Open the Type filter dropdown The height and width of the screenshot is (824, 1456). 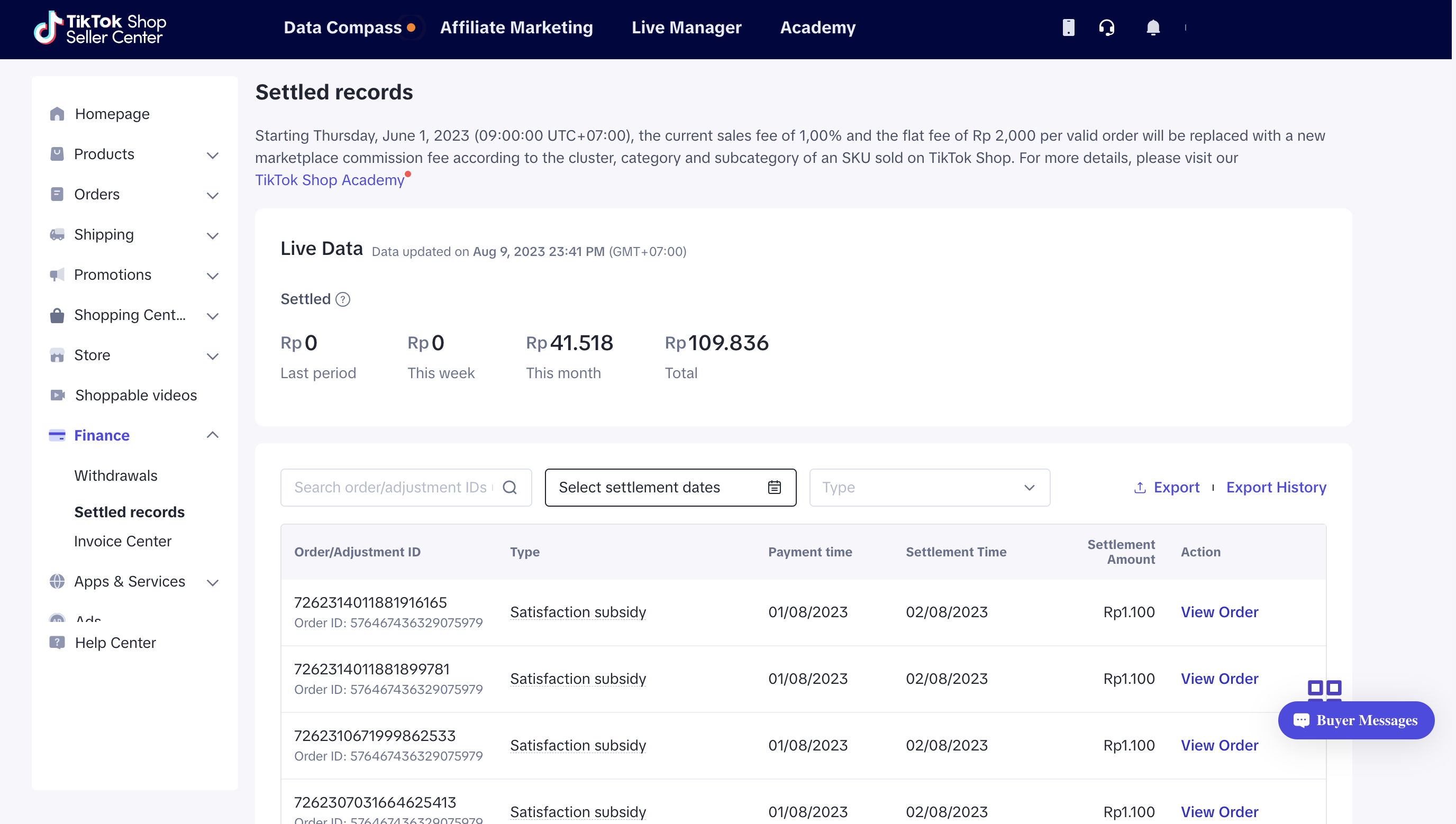929,487
